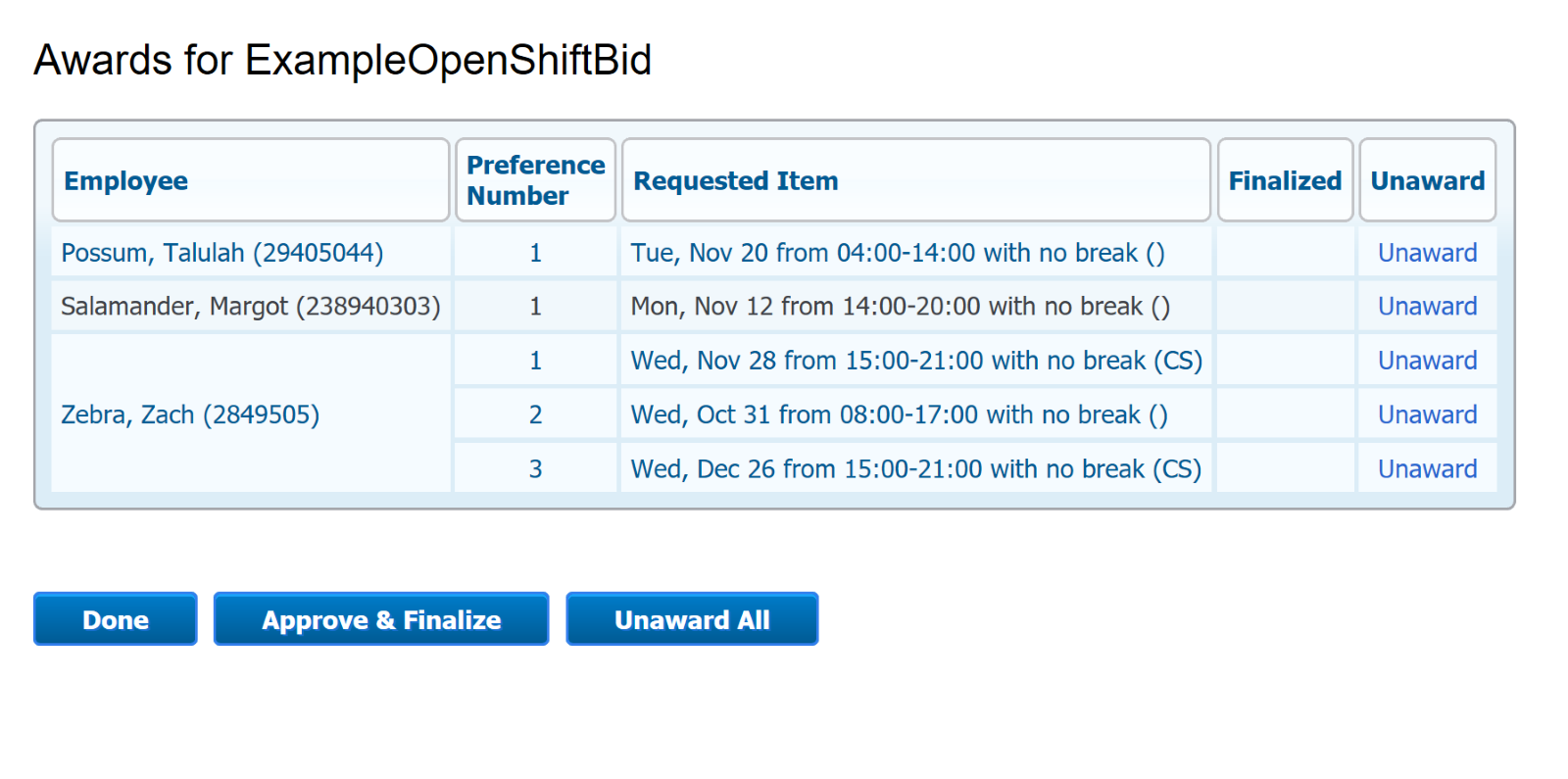
Task: Unaward Zach Zebra's Oct 31 shift
Action: [1427, 414]
